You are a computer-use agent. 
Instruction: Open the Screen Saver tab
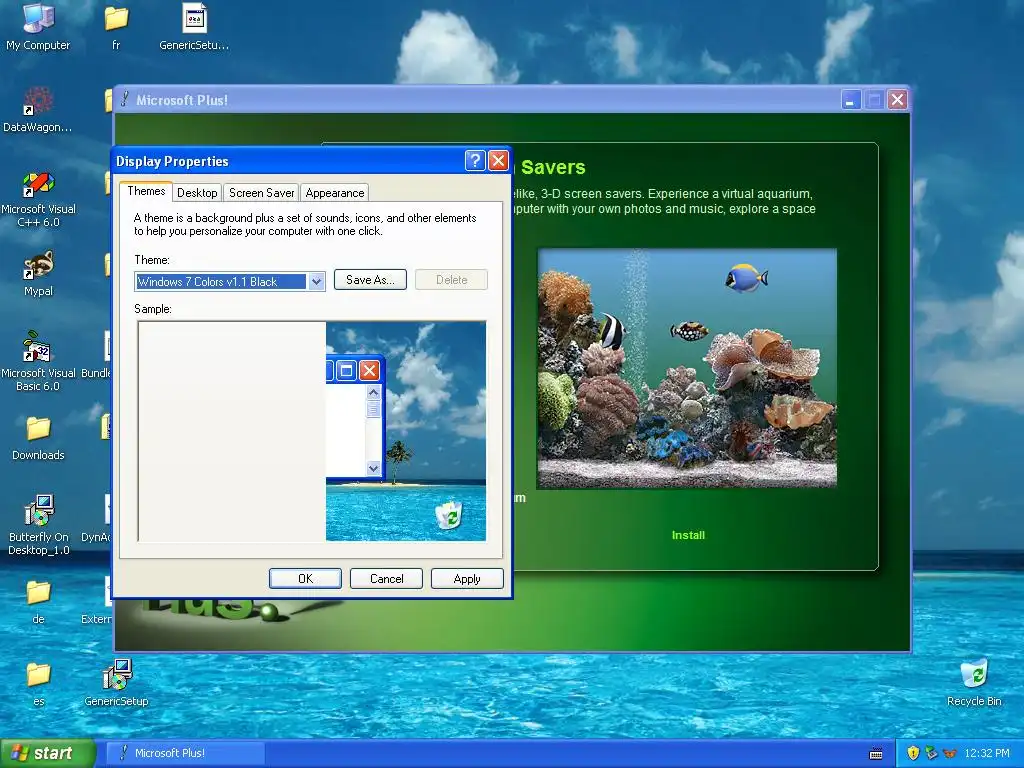pyautogui.click(x=261, y=193)
